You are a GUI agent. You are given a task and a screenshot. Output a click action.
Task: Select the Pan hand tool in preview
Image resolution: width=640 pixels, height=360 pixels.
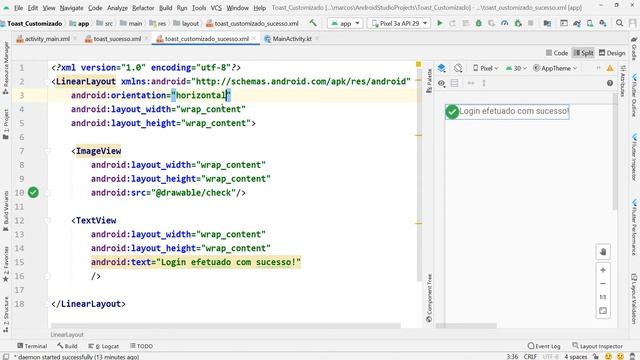point(603,252)
